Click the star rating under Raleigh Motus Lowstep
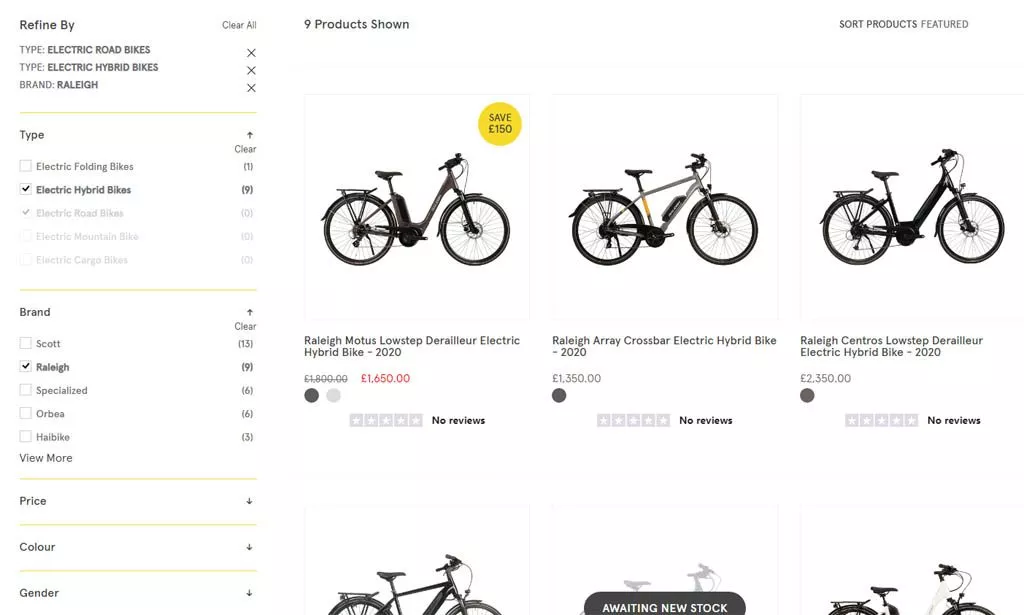 (385, 420)
